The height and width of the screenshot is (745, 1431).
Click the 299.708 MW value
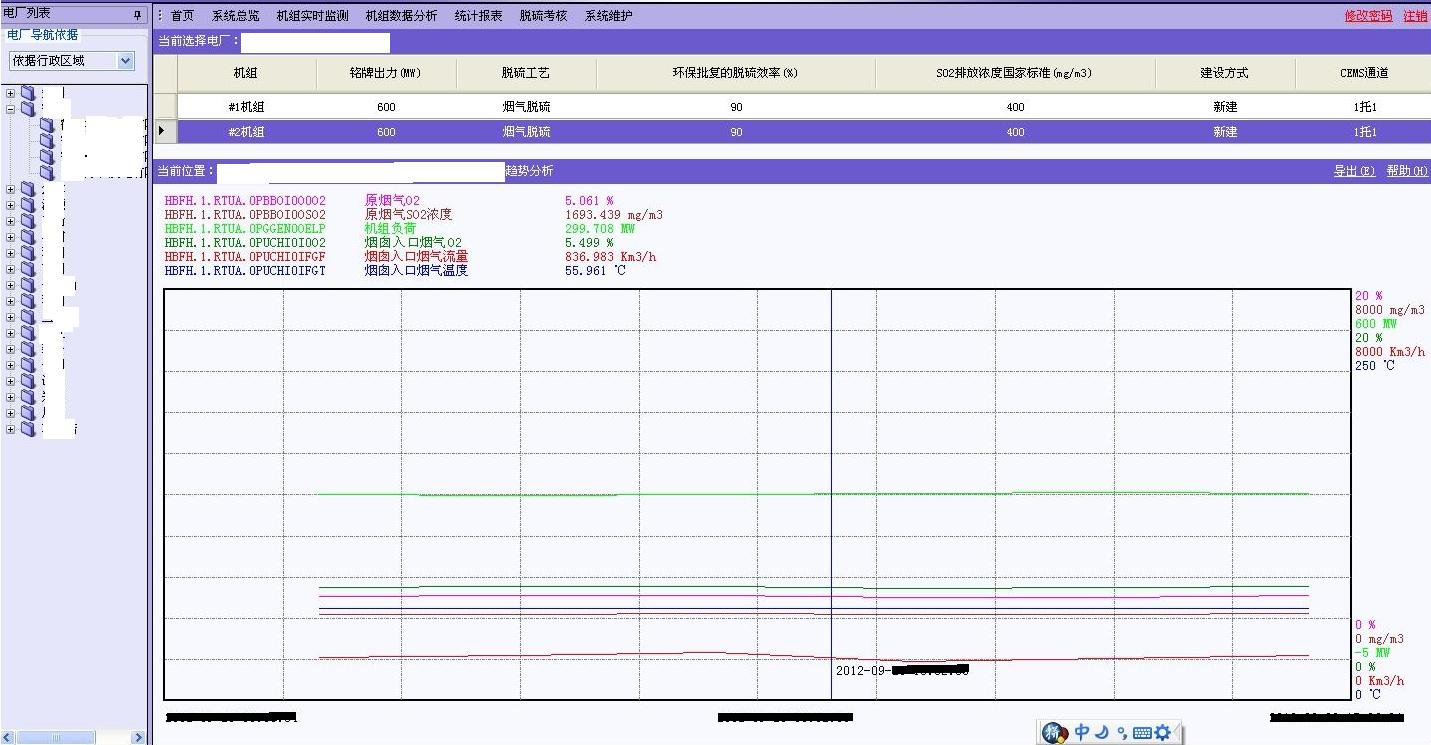click(600, 229)
